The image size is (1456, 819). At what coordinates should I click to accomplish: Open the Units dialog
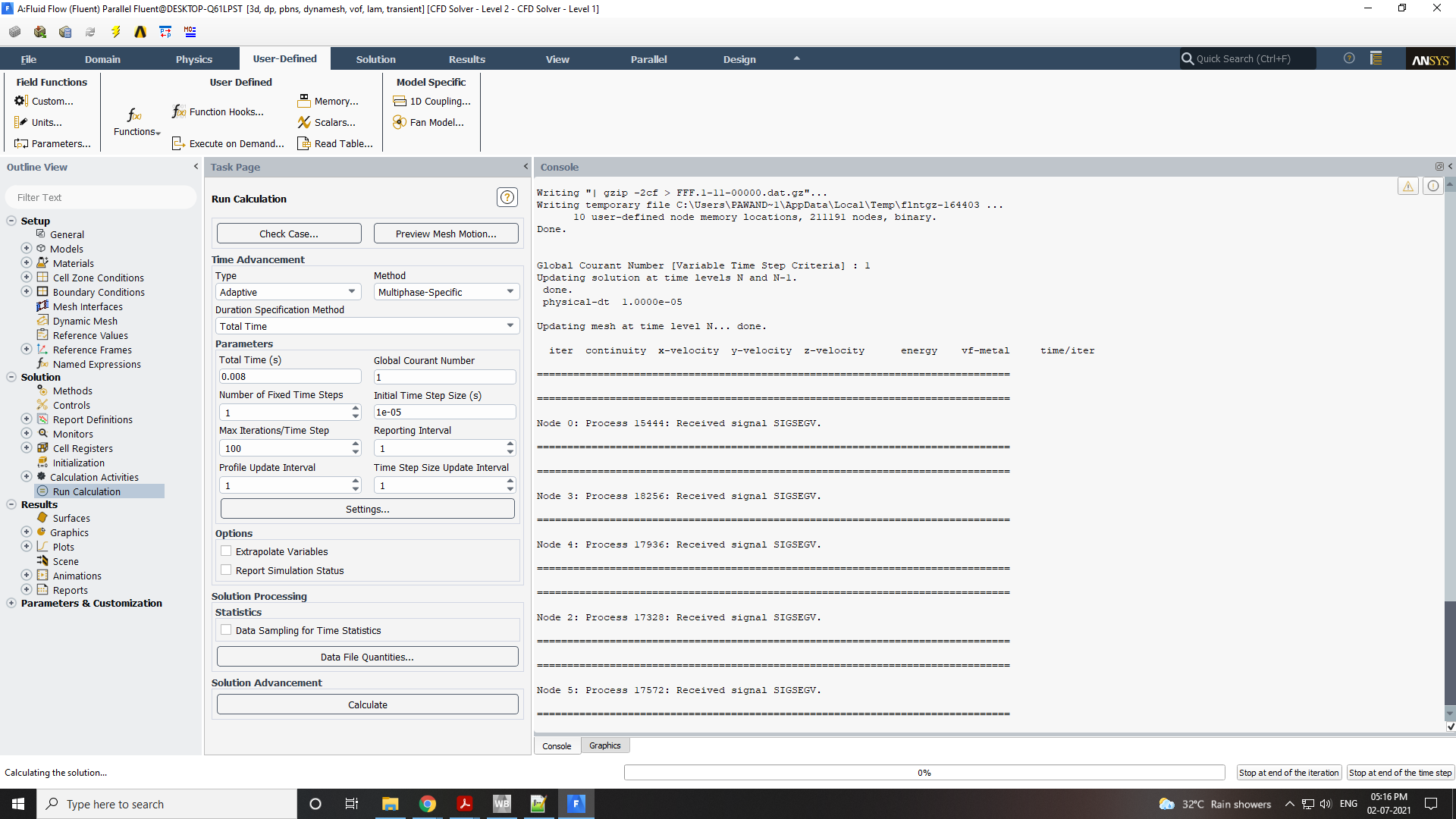click(x=38, y=122)
